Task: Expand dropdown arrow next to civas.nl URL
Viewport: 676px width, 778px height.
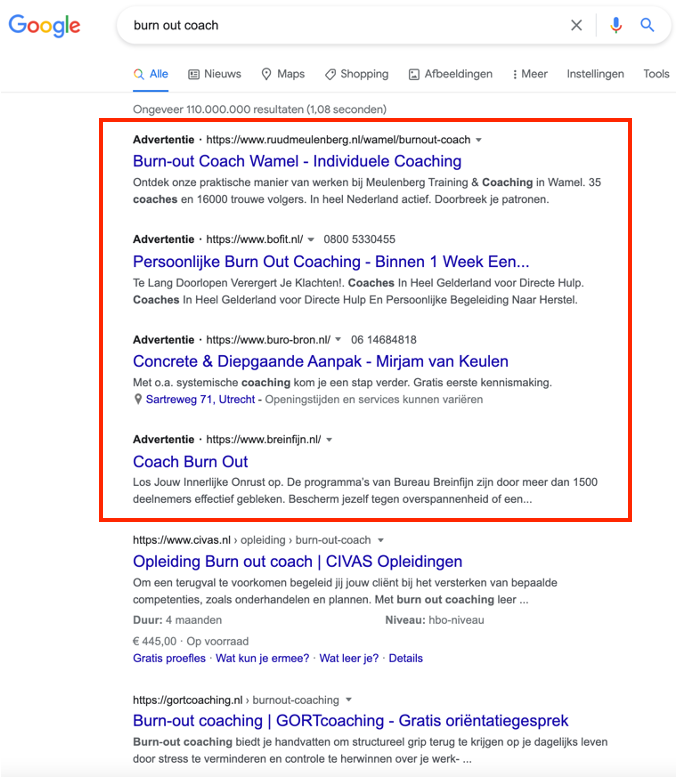Action: 381,540
